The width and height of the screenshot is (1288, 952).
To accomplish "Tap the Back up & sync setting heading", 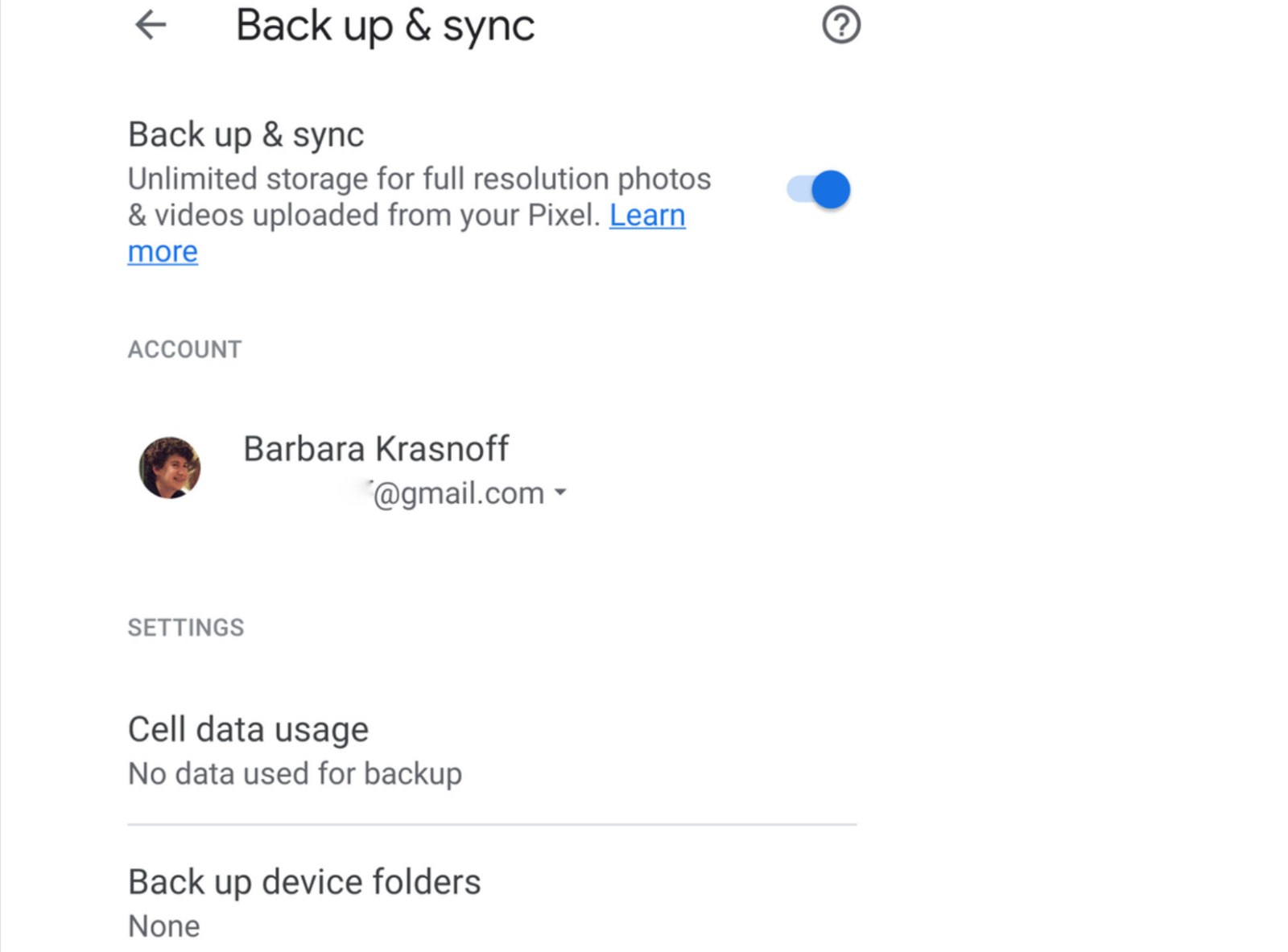I will 246,134.
